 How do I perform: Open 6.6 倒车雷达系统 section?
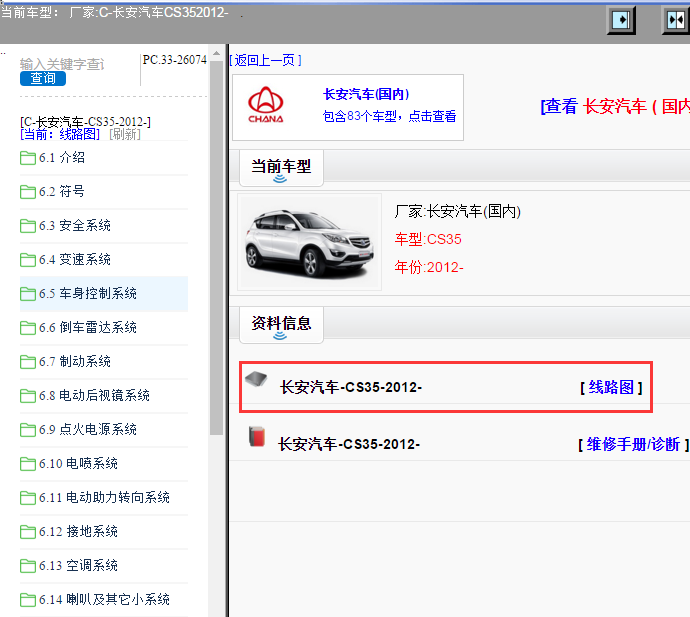click(88, 327)
